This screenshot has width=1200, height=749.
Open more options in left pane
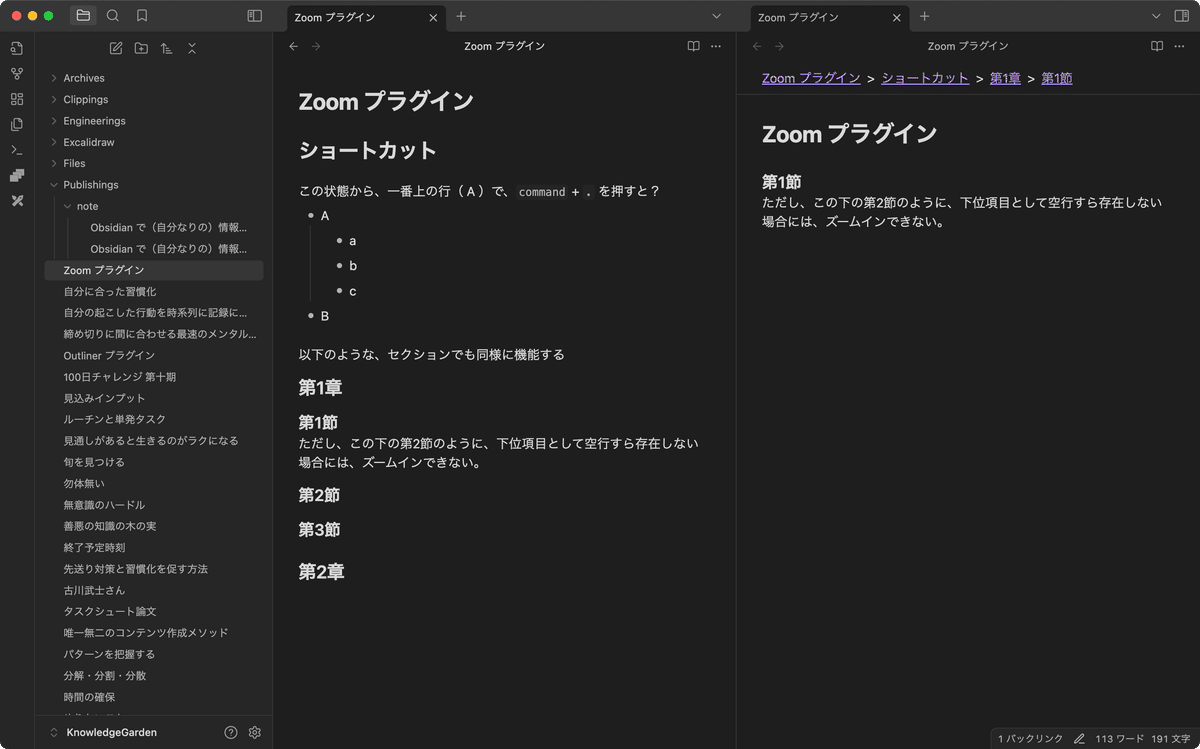click(x=716, y=46)
